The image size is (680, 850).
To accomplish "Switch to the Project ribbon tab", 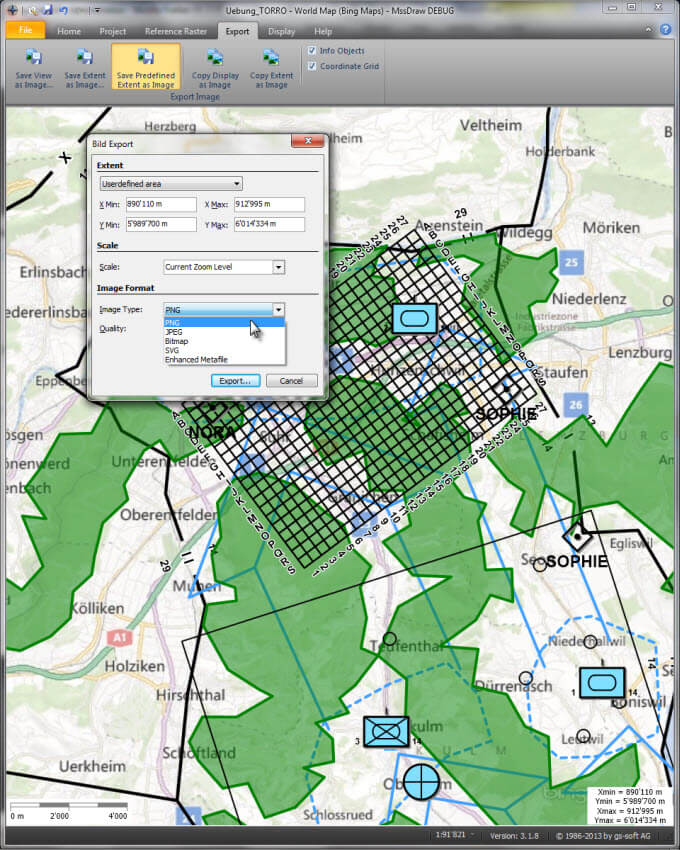I will (113, 31).
